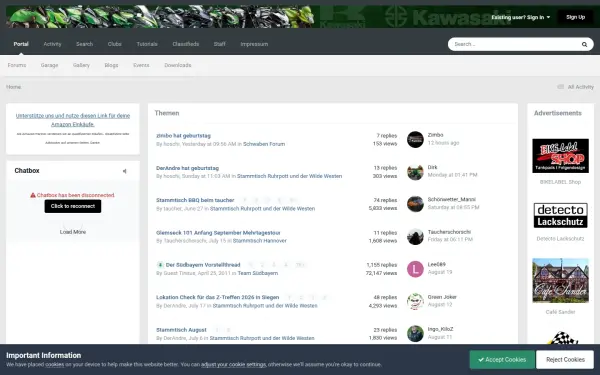
Task: Open Zimbo's avatar
Action: [415, 139]
